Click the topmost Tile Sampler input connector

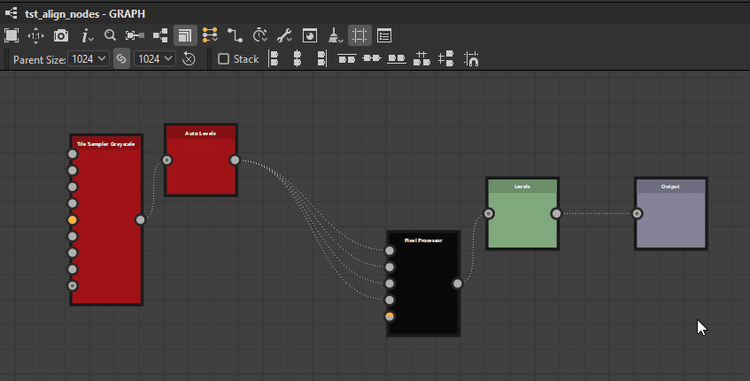[x=72, y=154]
